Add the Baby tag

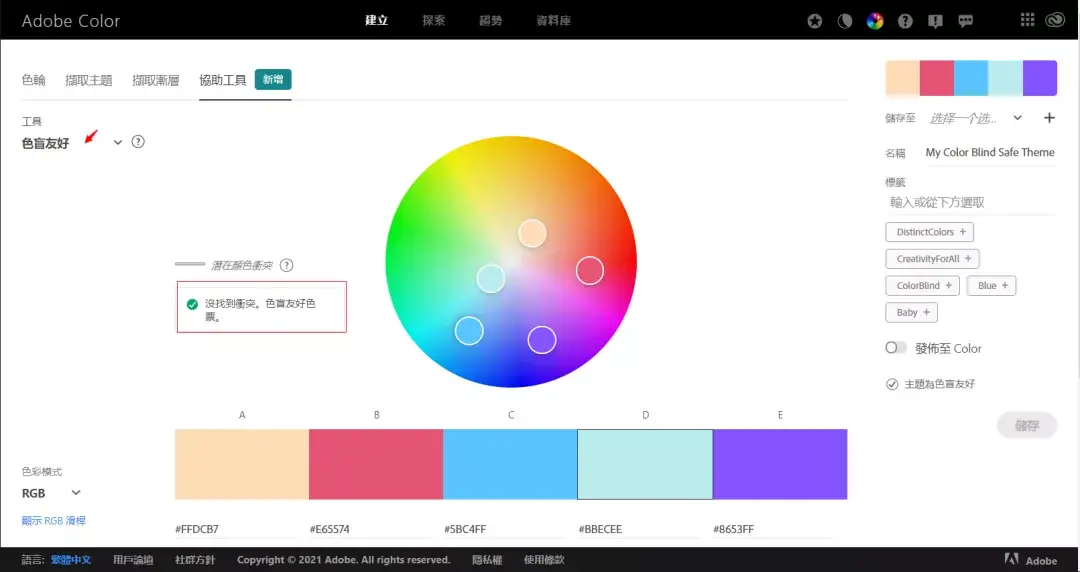pos(911,312)
